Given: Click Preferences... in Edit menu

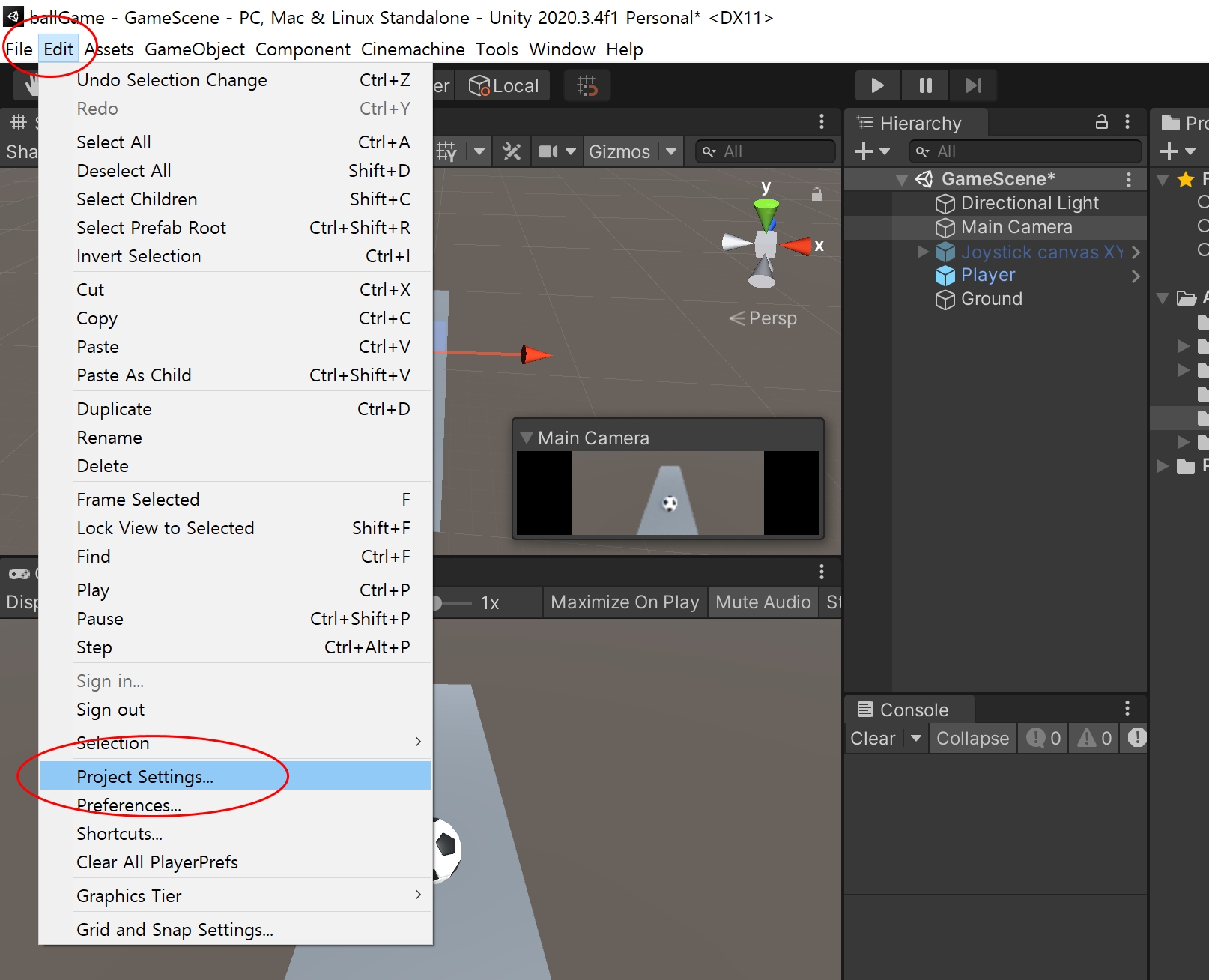Looking at the screenshot, I should point(235,805).
